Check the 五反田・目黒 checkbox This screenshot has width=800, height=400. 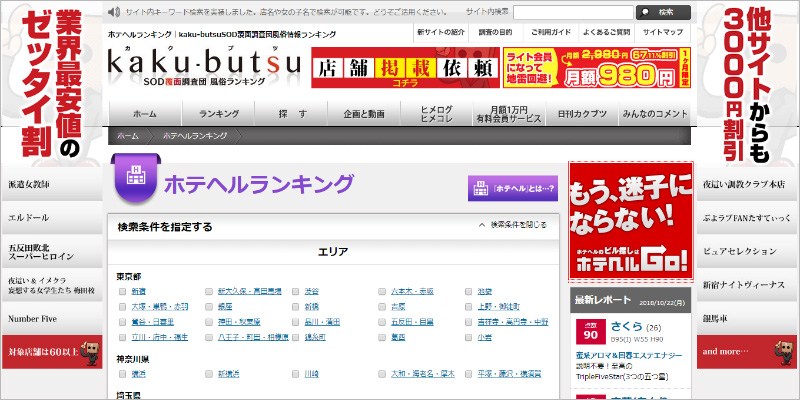tap(382, 322)
